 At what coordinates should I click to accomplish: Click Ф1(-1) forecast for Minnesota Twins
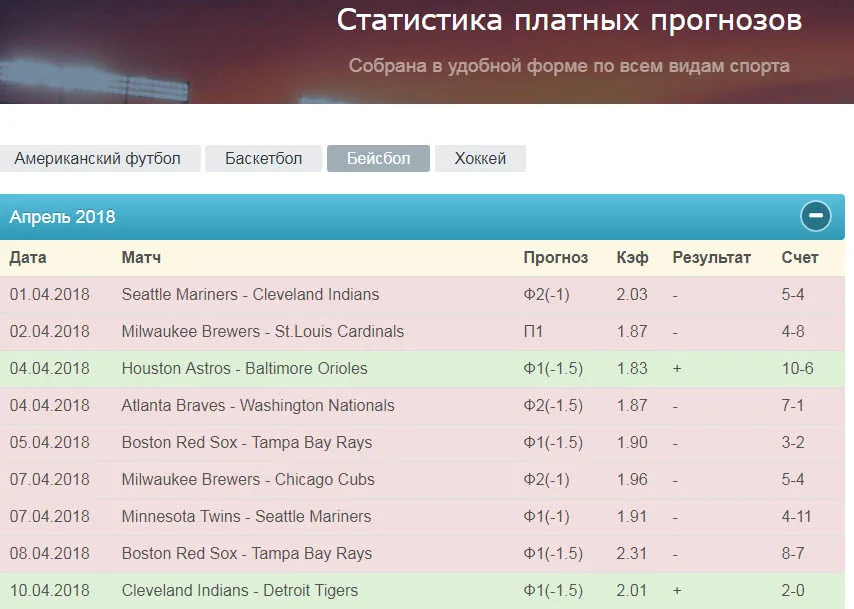[547, 516]
